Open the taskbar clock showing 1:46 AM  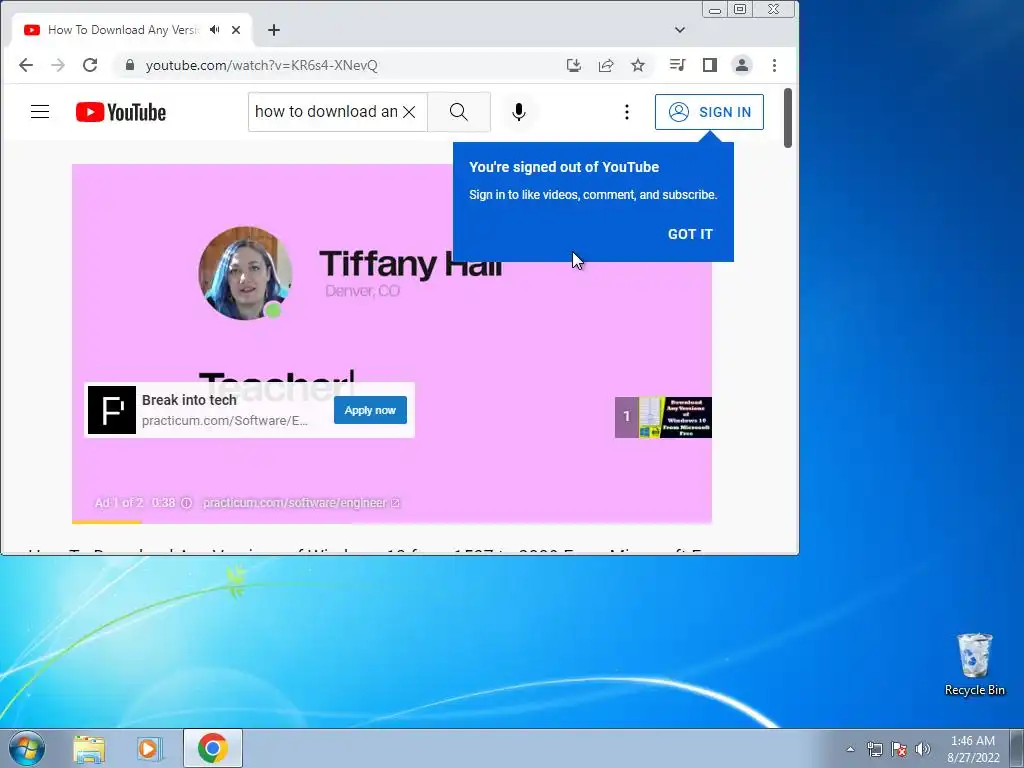click(x=973, y=749)
